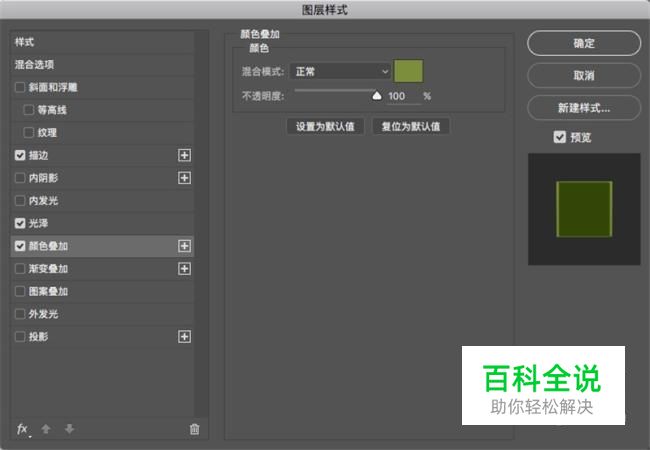Enable the 内阴影 checkbox
This screenshot has width=650, height=450.
[x=20, y=178]
